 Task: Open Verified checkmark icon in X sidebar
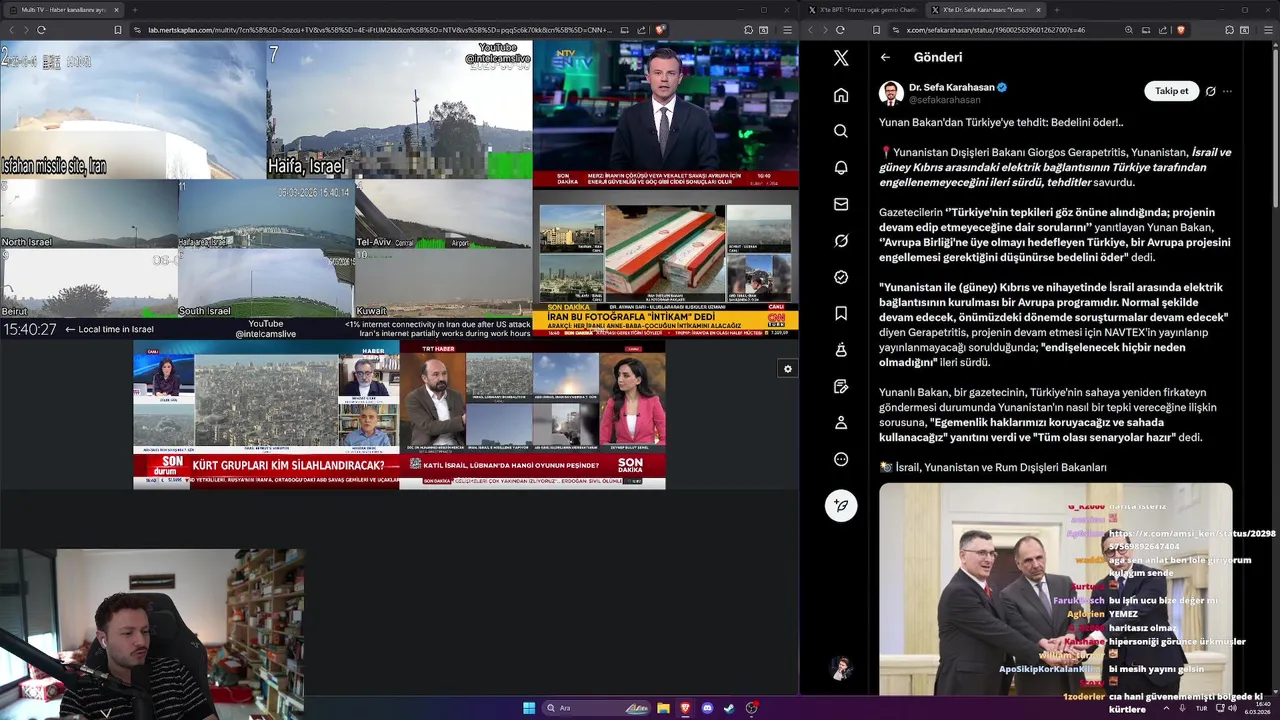841,277
